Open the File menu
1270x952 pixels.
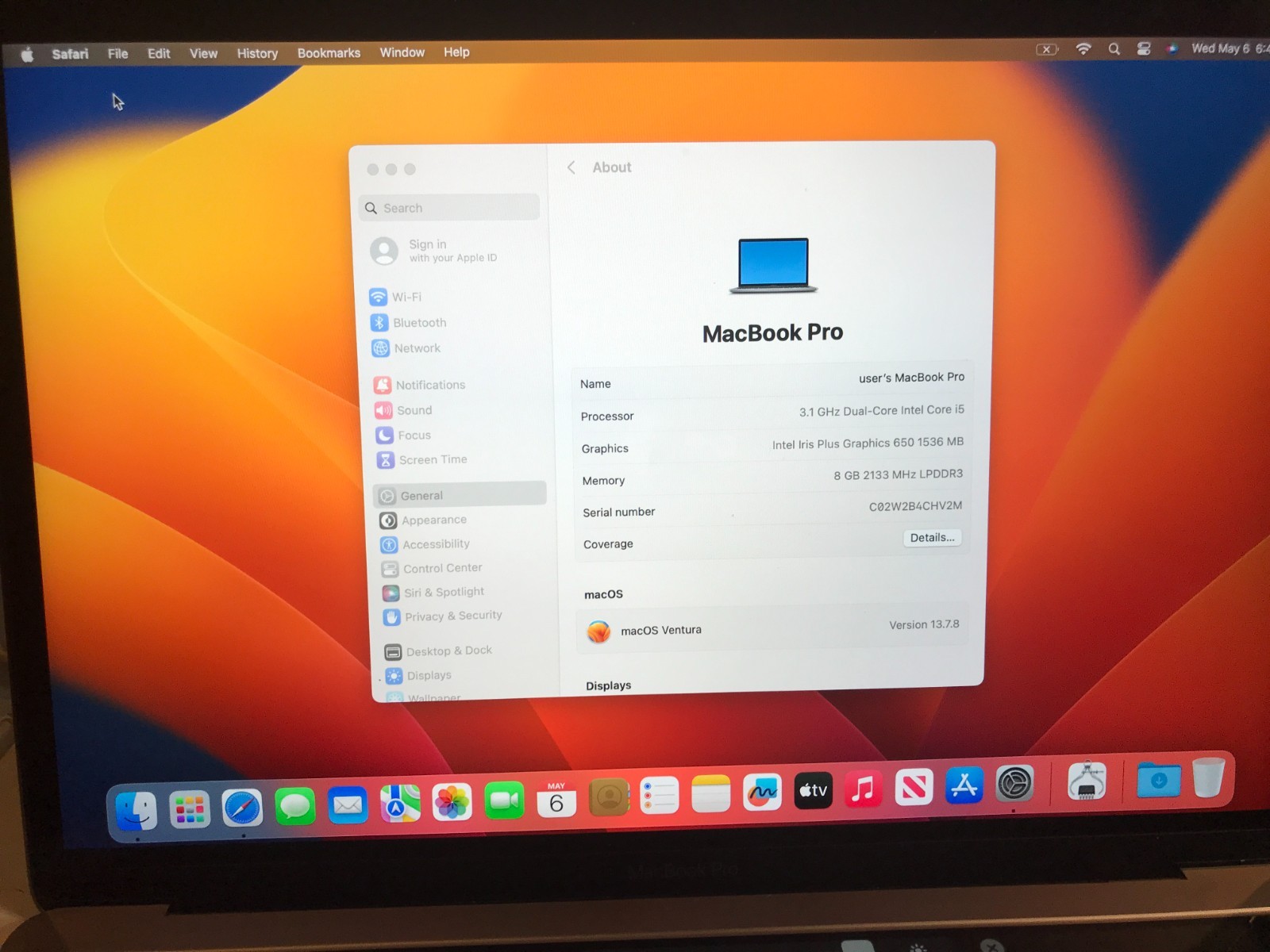click(117, 54)
